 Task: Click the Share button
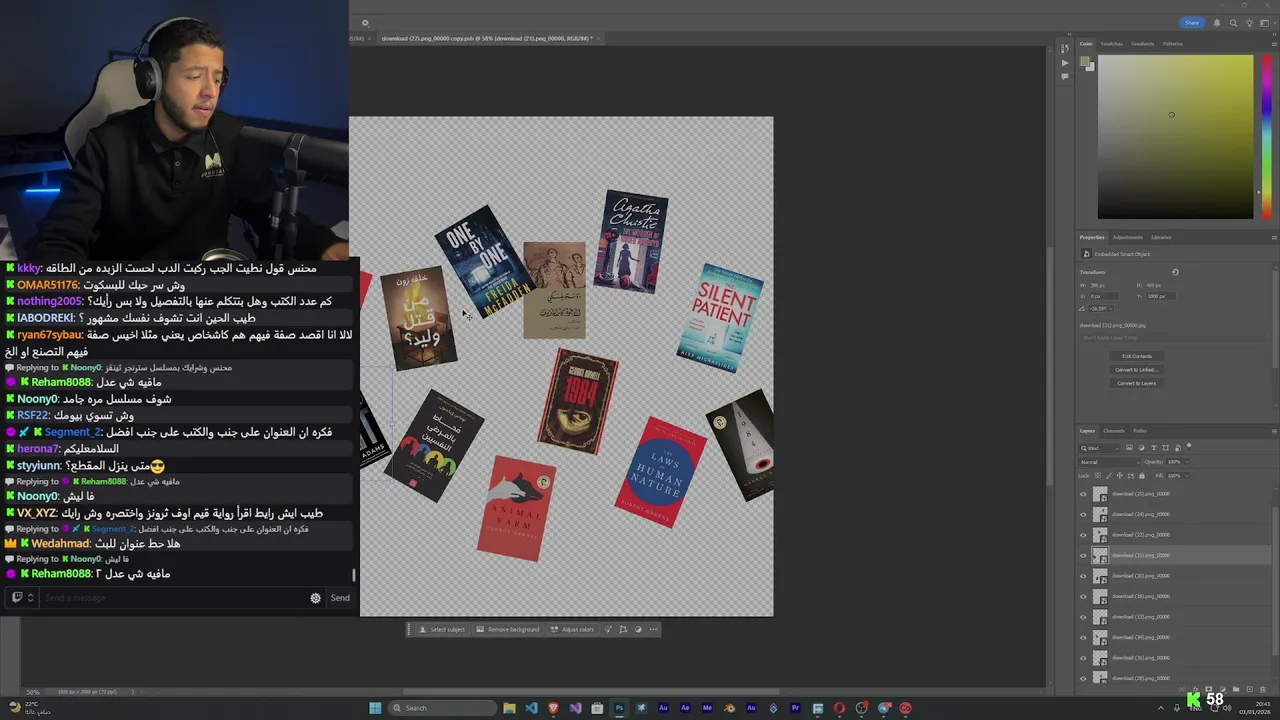click(x=1192, y=23)
